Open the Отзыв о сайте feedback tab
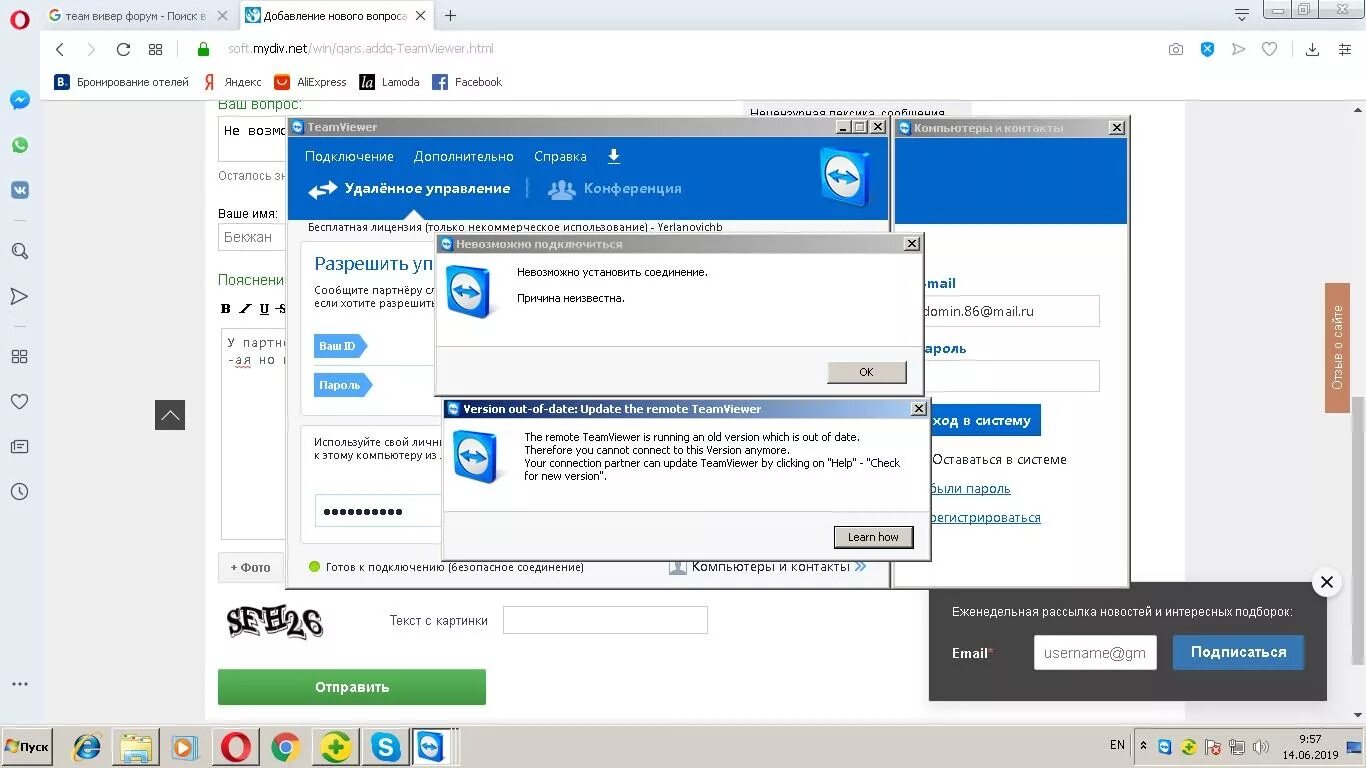The image size is (1366, 768). (1338, 348)
